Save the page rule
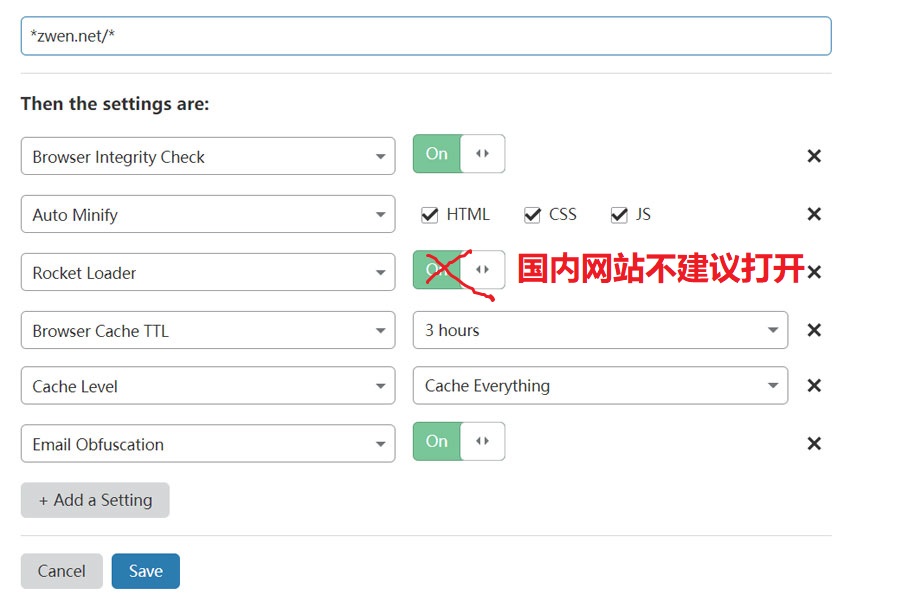The height and width of the screenshot is (595, 900). pyautogui.click(x=146, y=571)
